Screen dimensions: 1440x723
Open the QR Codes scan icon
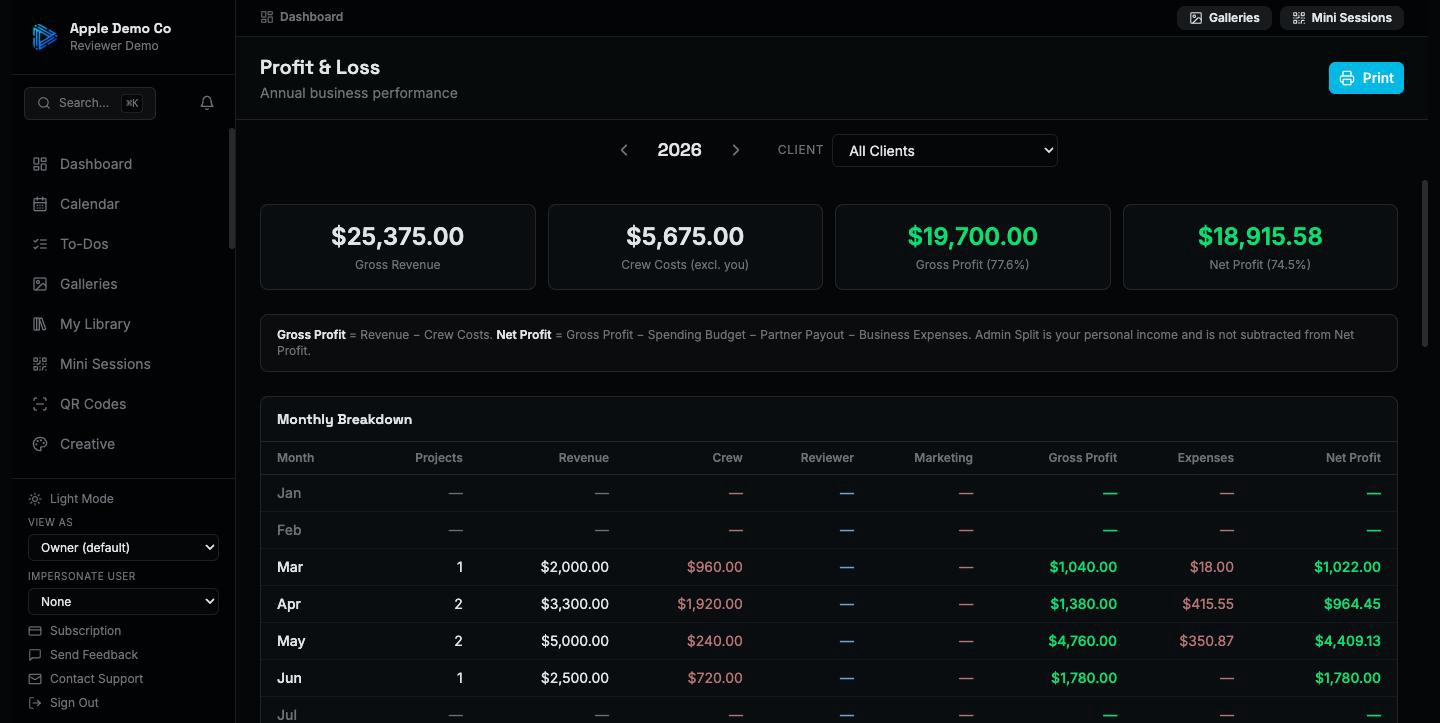(40, 404)
